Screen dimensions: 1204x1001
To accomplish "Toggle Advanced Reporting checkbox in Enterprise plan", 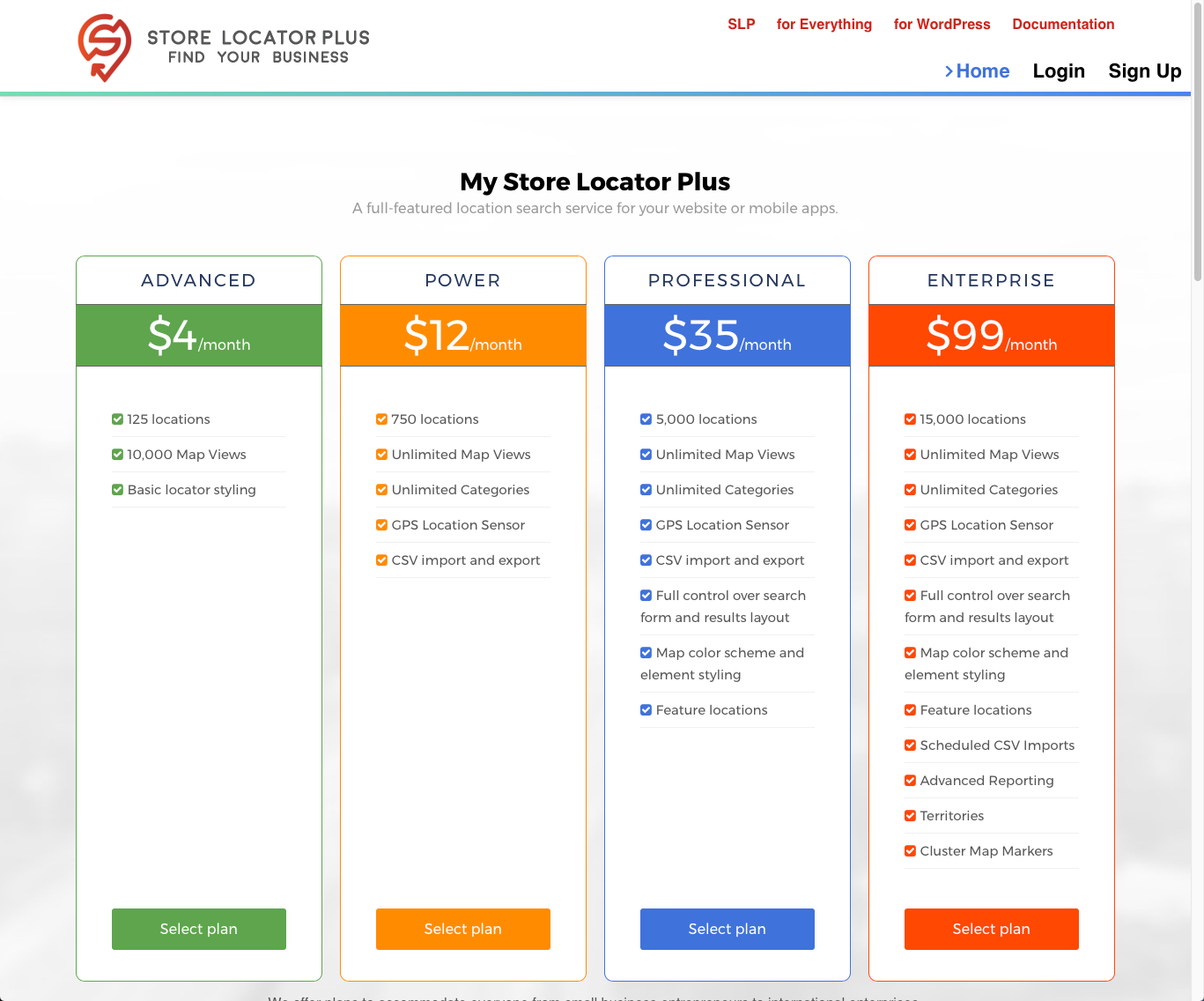I will tap(910, 780).
